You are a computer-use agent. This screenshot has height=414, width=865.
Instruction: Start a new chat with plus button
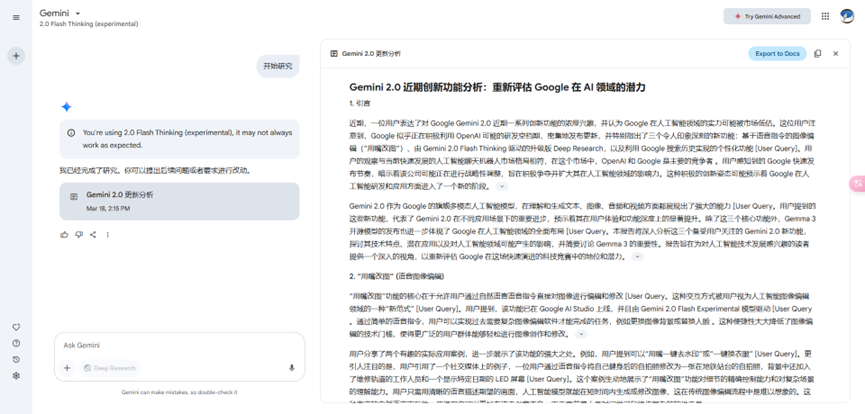click(x=16, y=56)
